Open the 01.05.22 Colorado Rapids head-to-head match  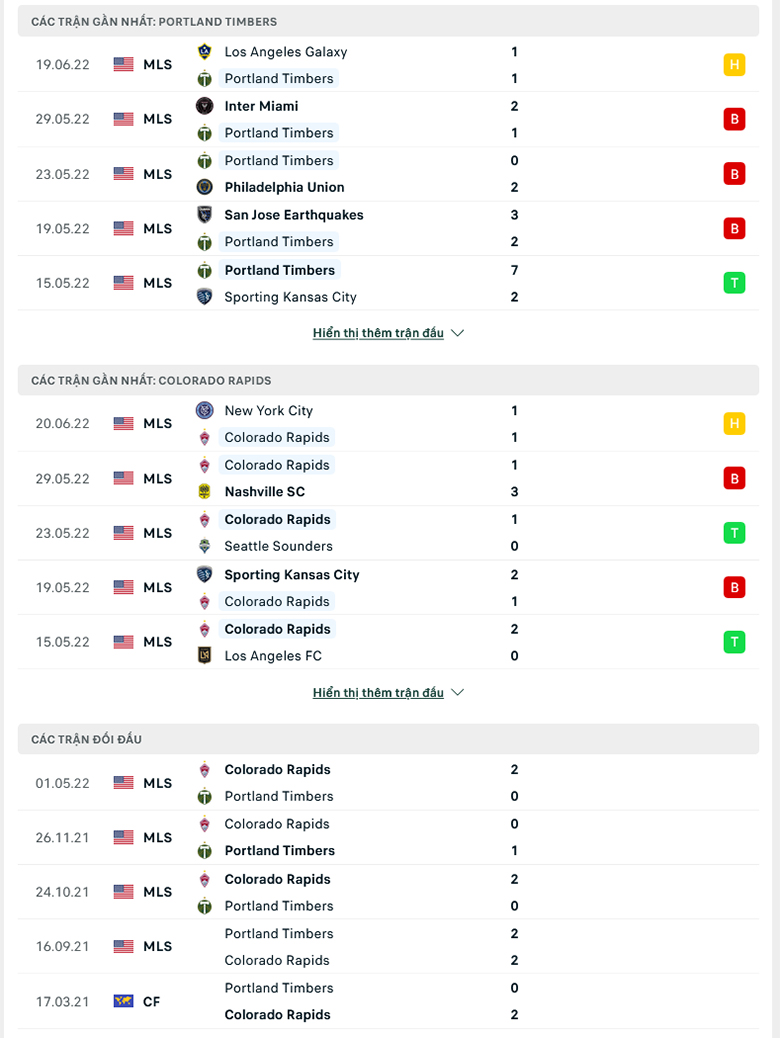(x=388, y=783)
